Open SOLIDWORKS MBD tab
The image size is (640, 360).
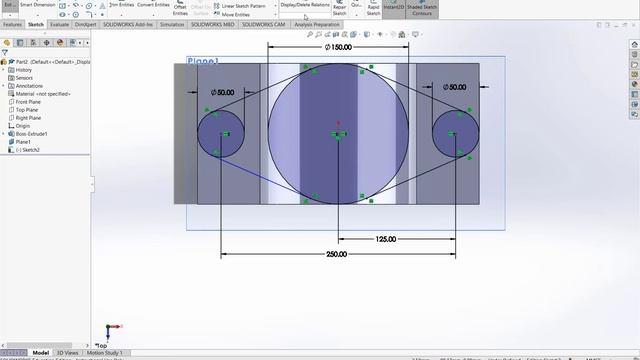pyautogui.click(x=213, y=24)
